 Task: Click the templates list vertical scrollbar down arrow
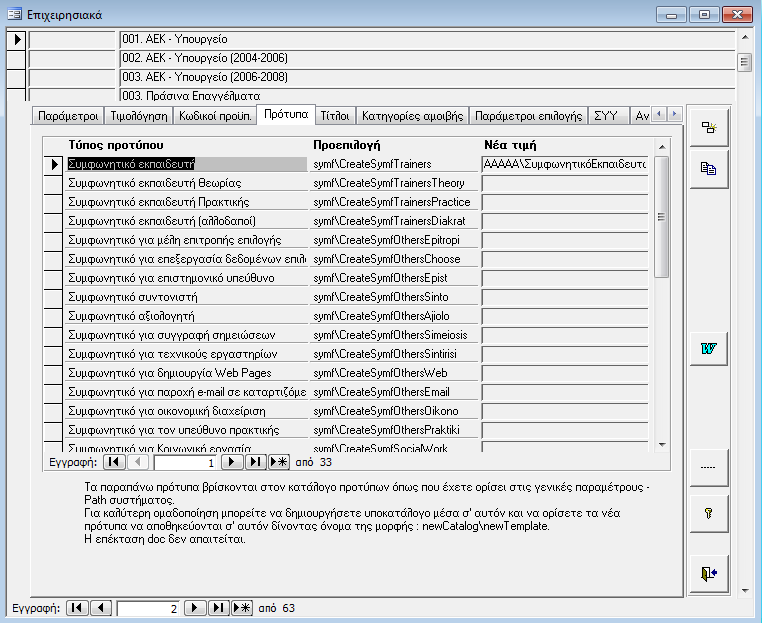(661, 444)
